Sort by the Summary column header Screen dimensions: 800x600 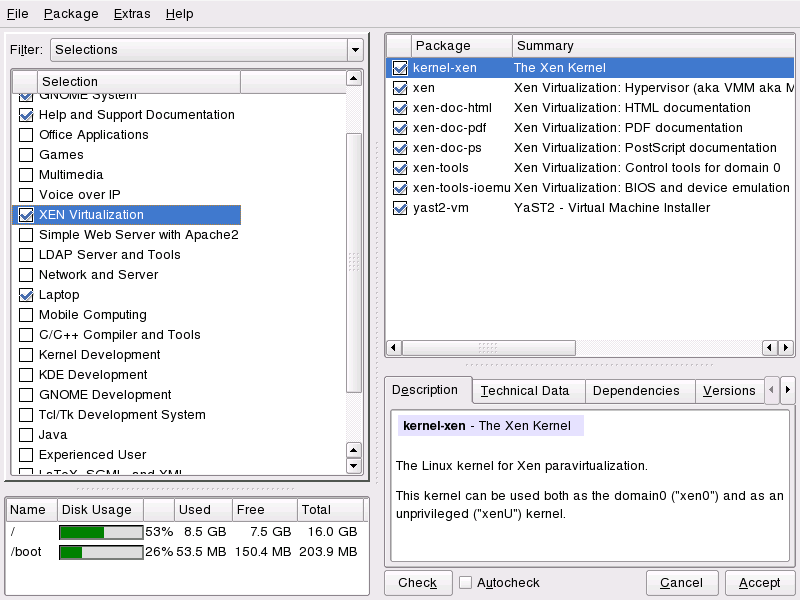pyautogui.click(x=653, y=46)
